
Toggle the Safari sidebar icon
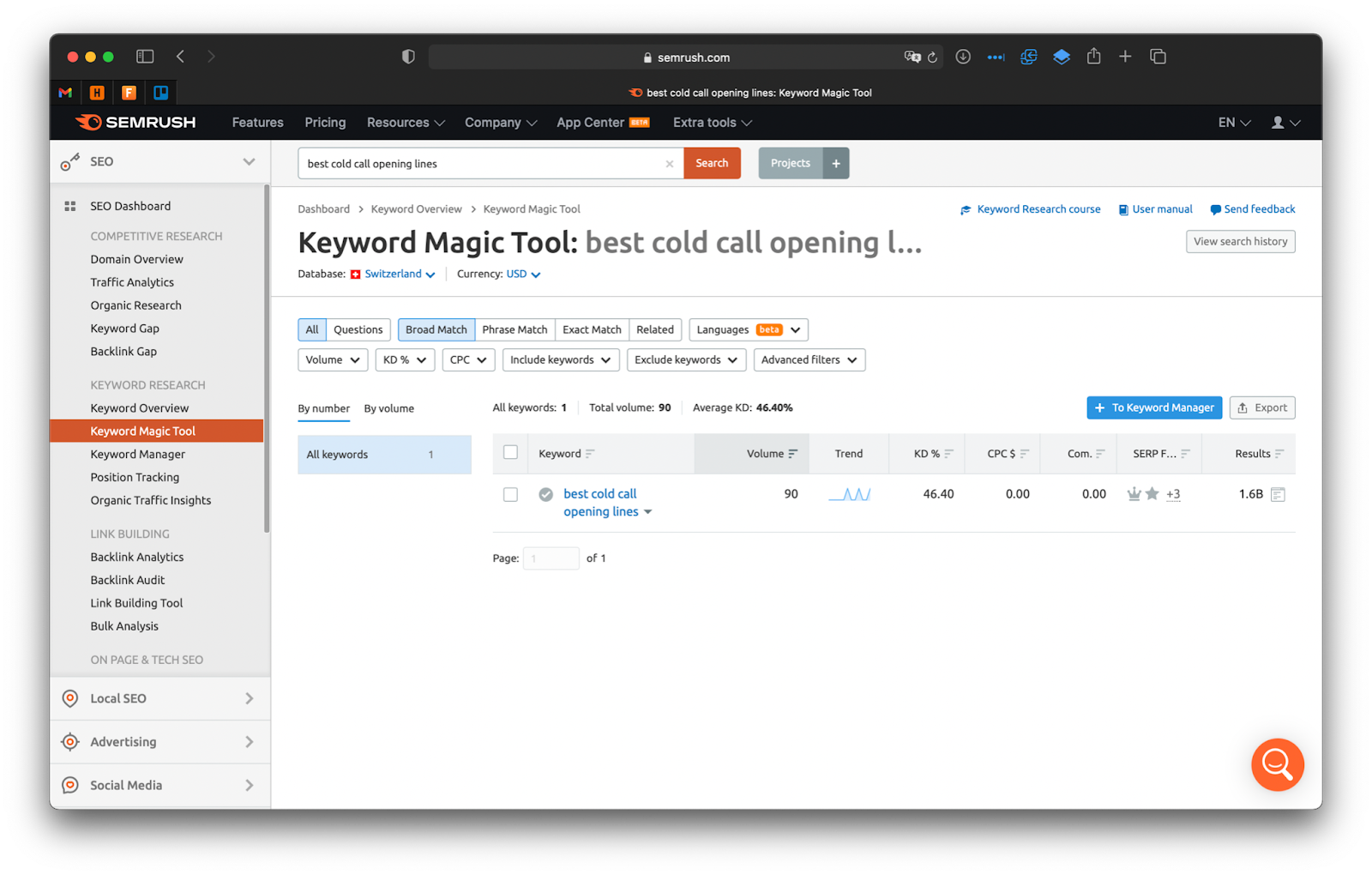click(x=145, y=57)
